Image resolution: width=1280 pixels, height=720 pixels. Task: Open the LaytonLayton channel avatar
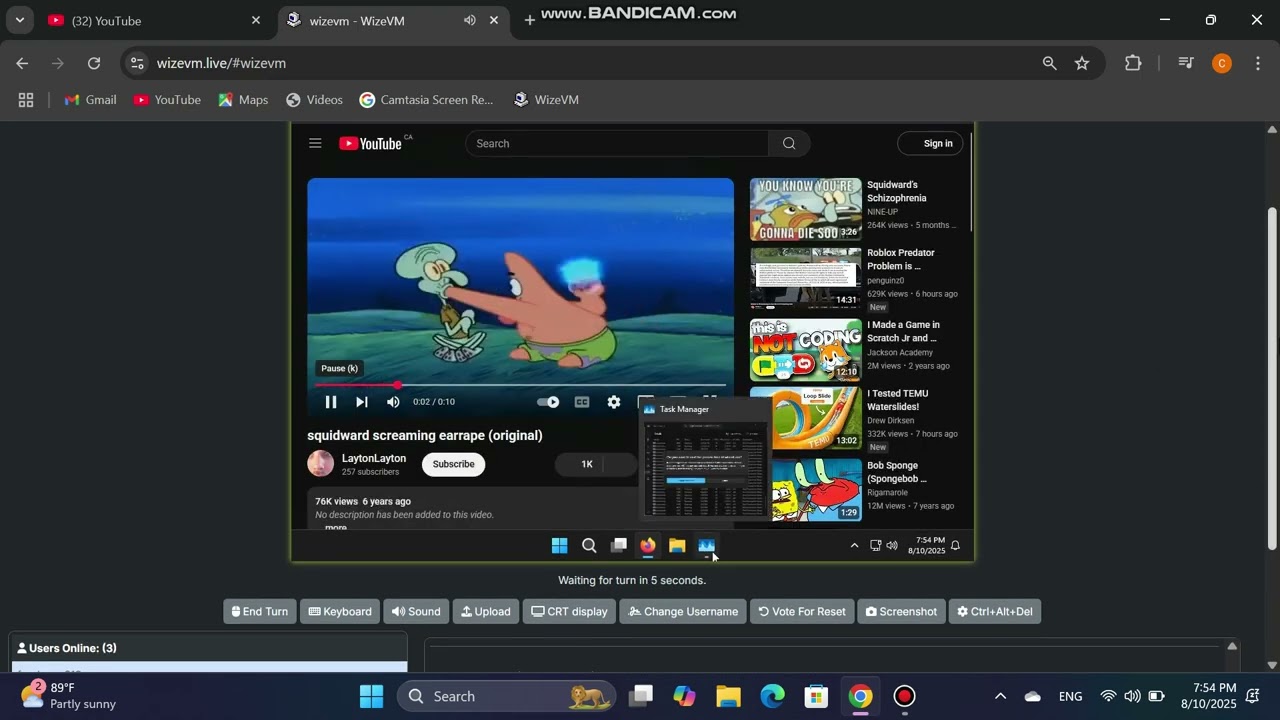[x=321, y=464]
